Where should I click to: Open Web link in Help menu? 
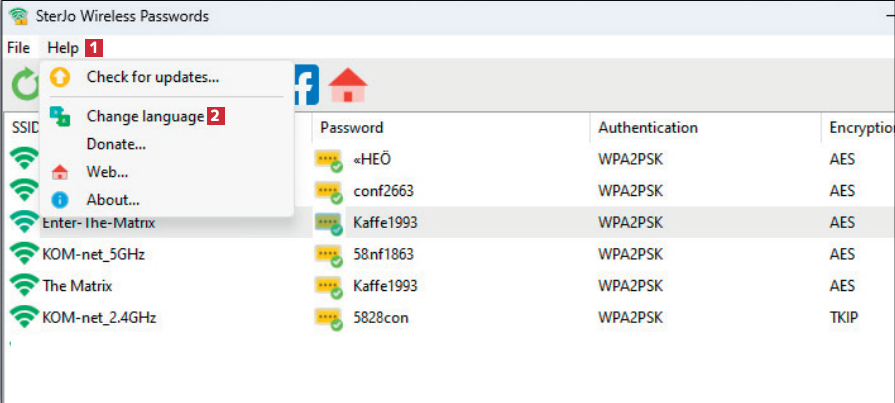pos(107,172)
